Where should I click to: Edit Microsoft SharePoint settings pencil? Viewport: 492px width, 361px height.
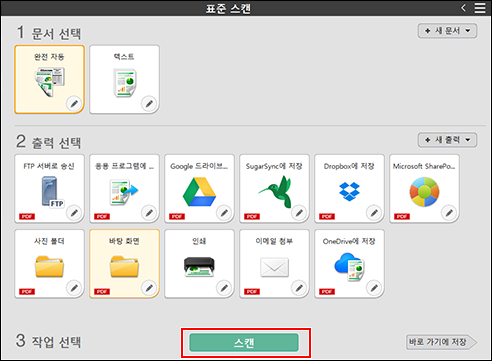pos(449,212)
